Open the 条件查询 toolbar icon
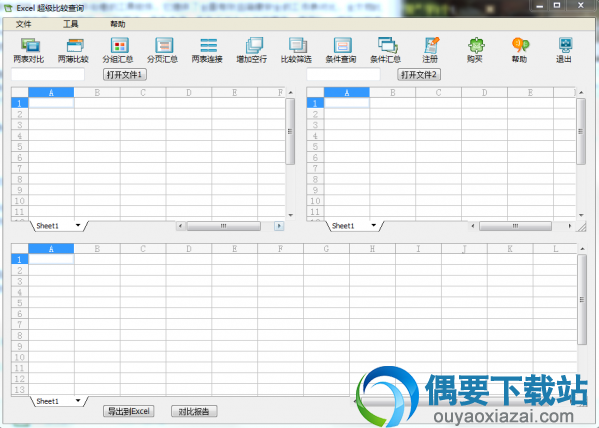Viewport: 599px width, 428px height. pos(341,50)
